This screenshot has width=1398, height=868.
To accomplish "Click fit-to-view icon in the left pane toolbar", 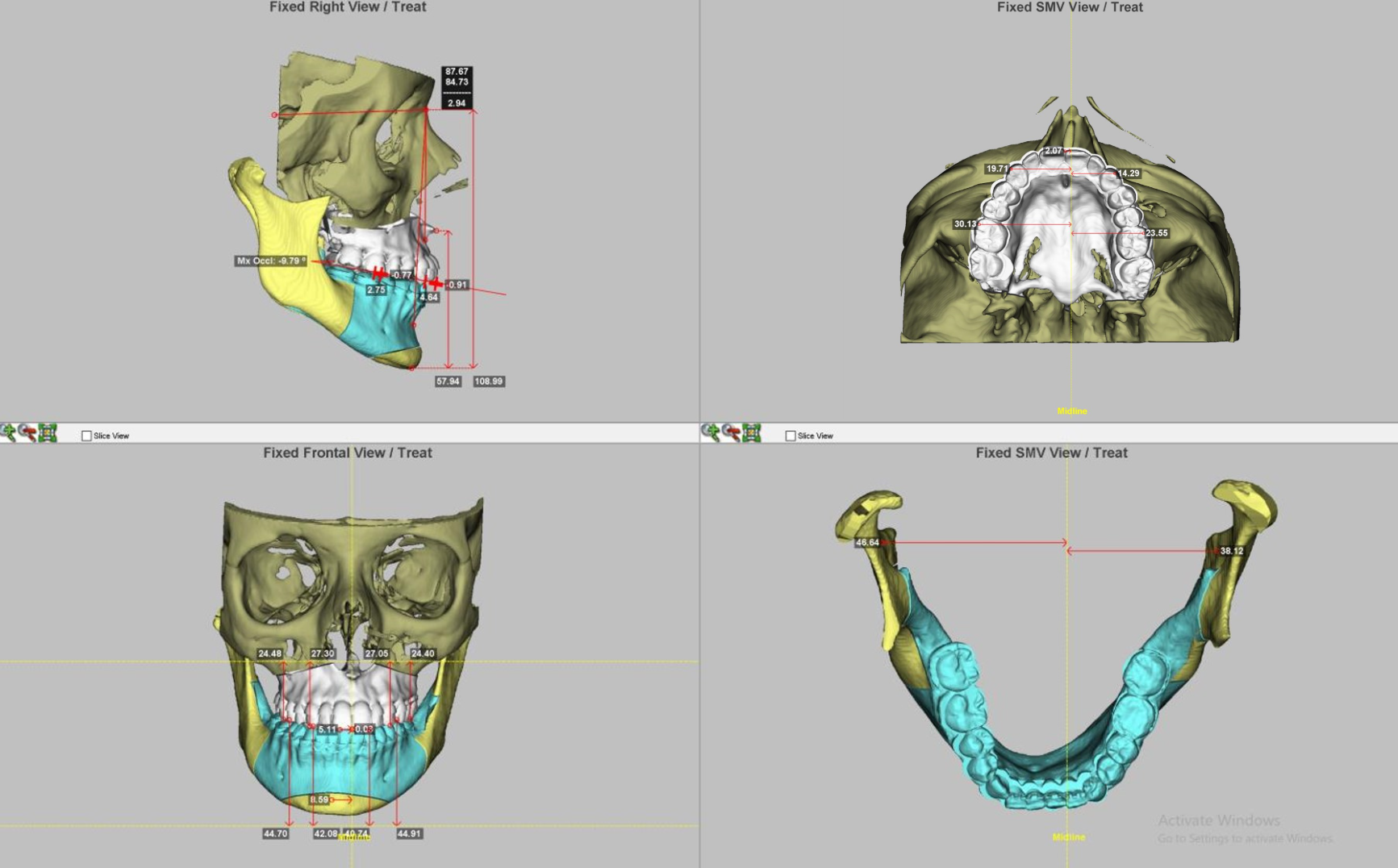I will click(48, 433).
